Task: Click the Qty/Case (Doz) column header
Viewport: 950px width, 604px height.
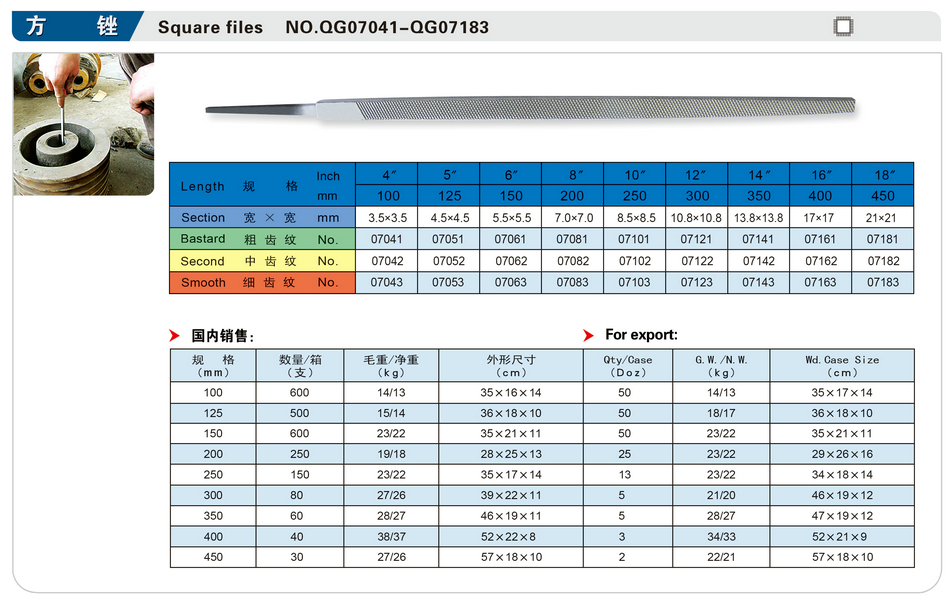Action: [628, 366]
